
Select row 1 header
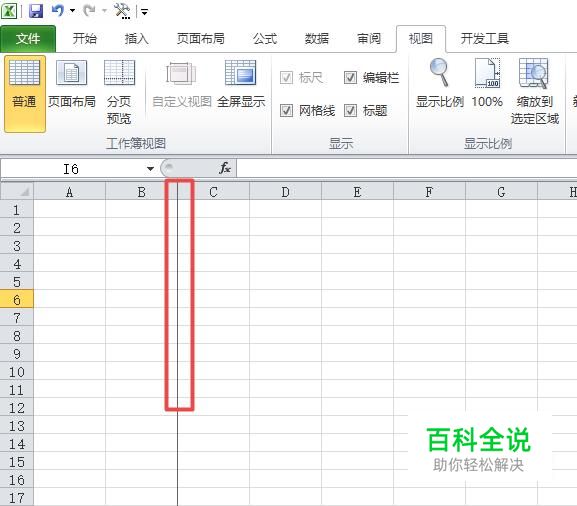(x=17, y=209)
